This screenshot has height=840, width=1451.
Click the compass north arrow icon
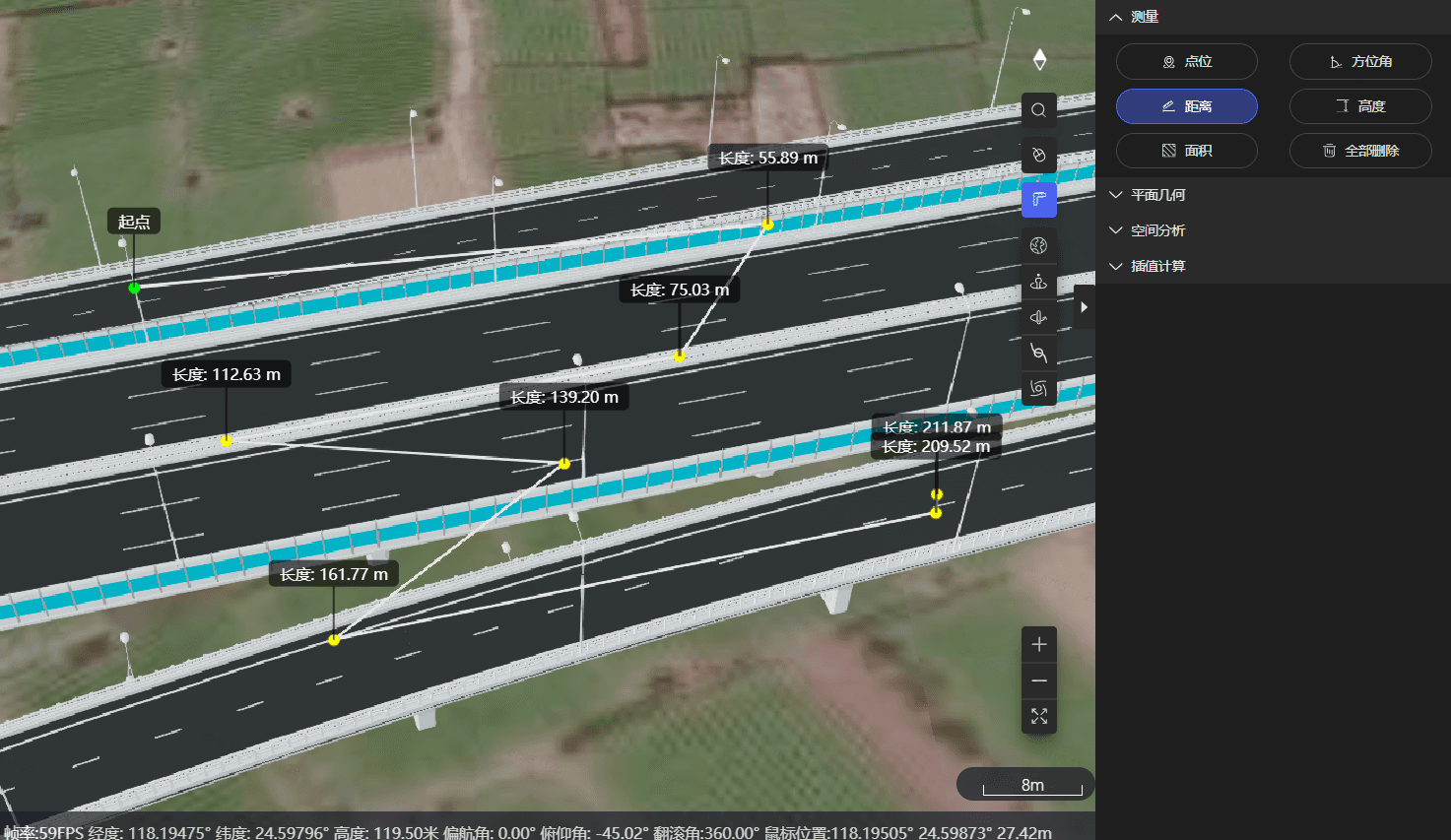coord(1039,60)
